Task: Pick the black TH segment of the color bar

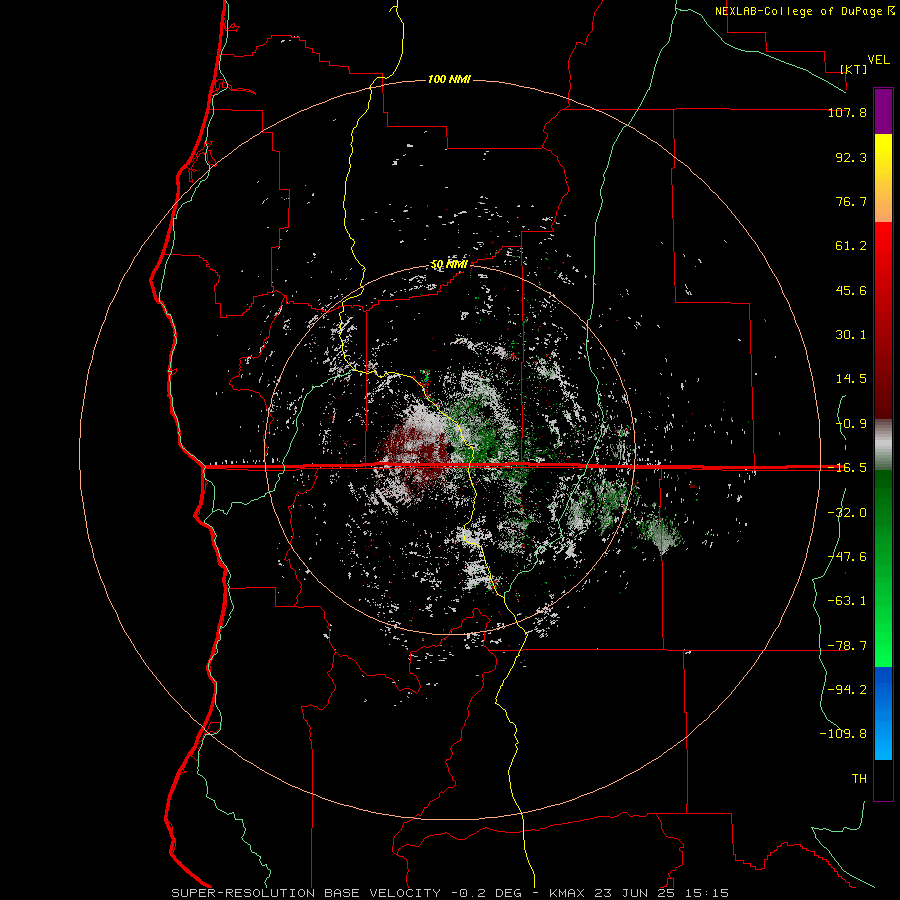Action: point(883,780)
